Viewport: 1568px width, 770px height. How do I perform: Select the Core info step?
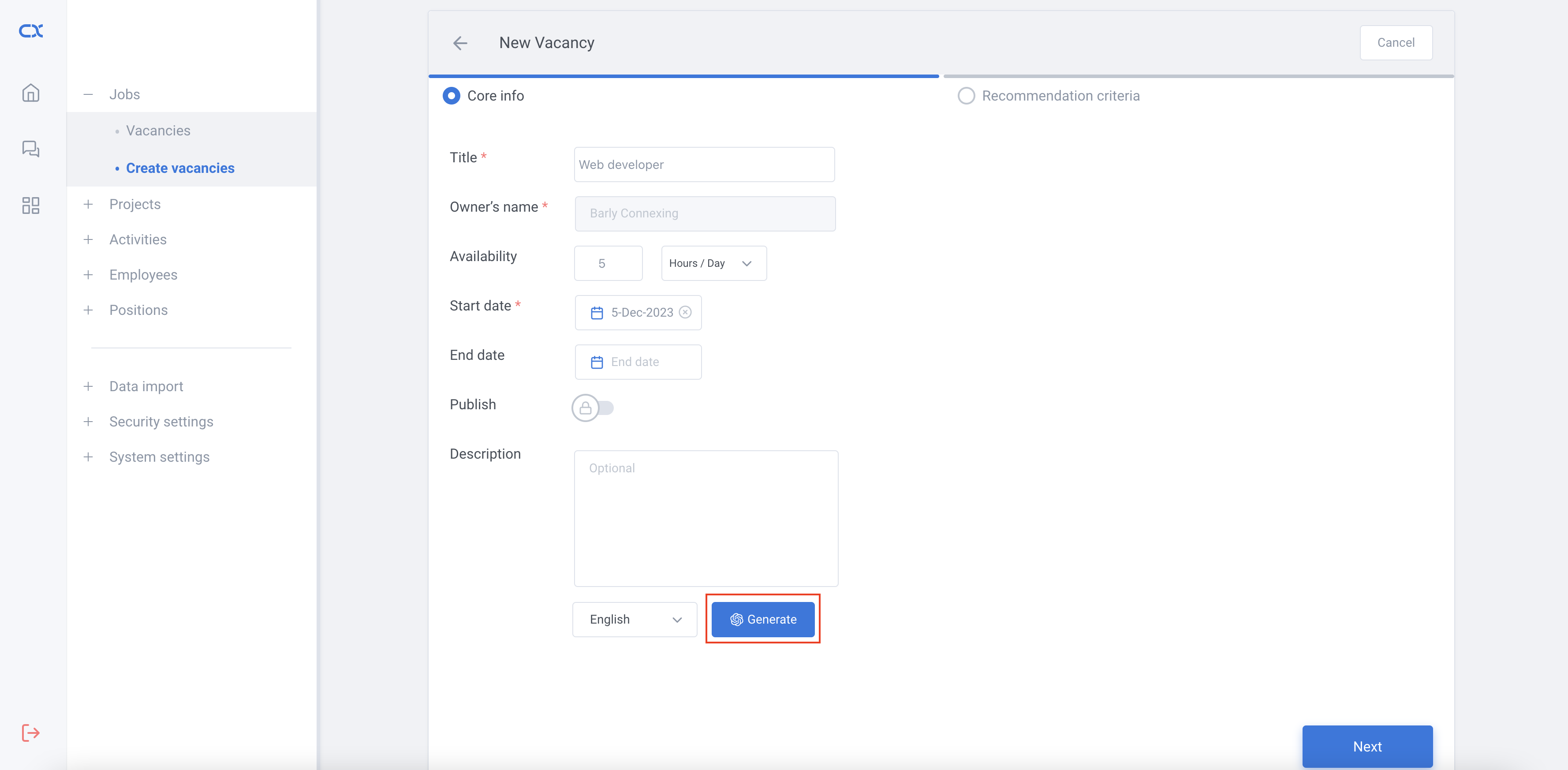point(484,96)
